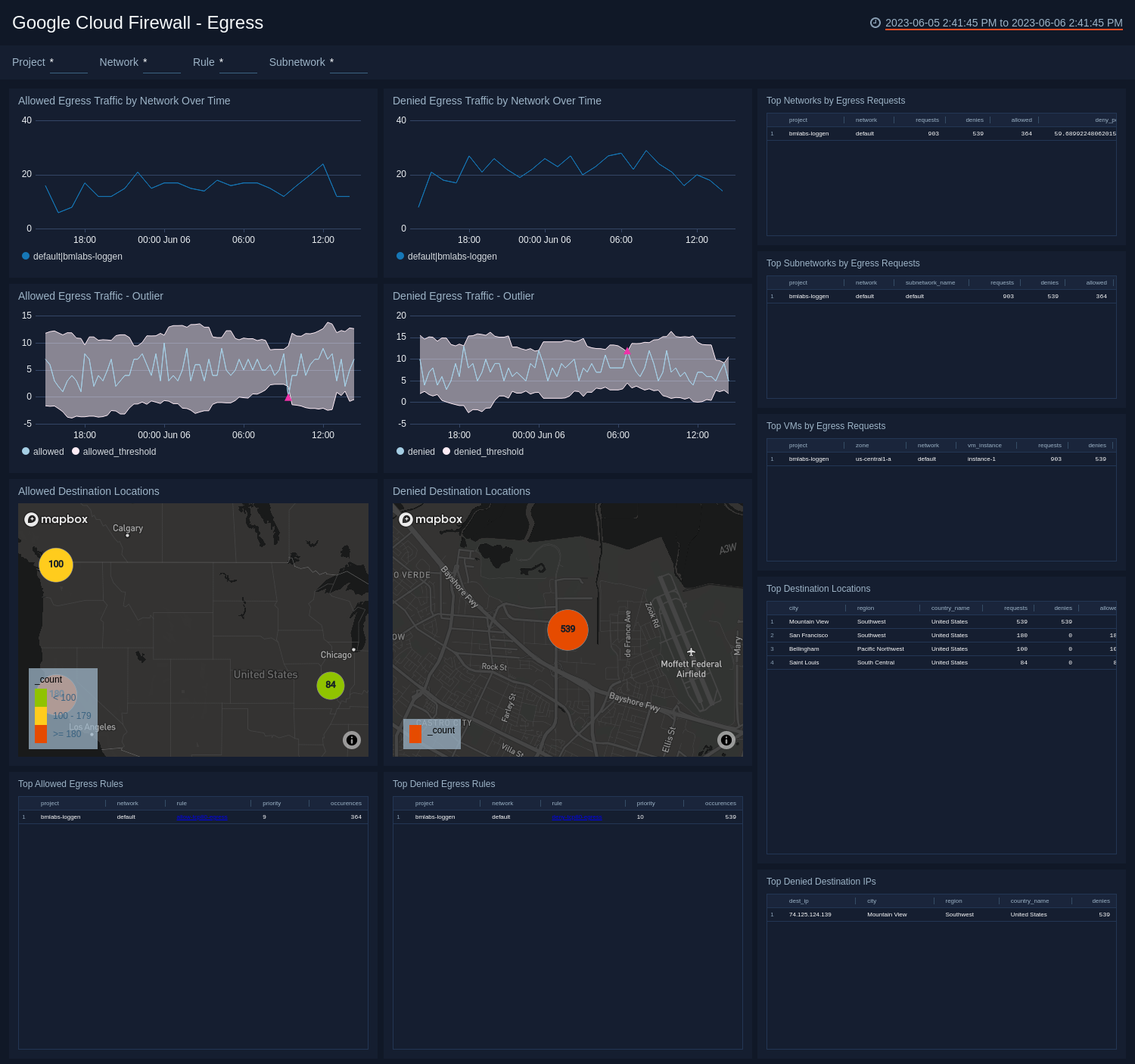The width and height of the screenshot is (1135, 1064).
Task: Select the 539 cluster marker on the denied map
Action: (x=567, y=629)
